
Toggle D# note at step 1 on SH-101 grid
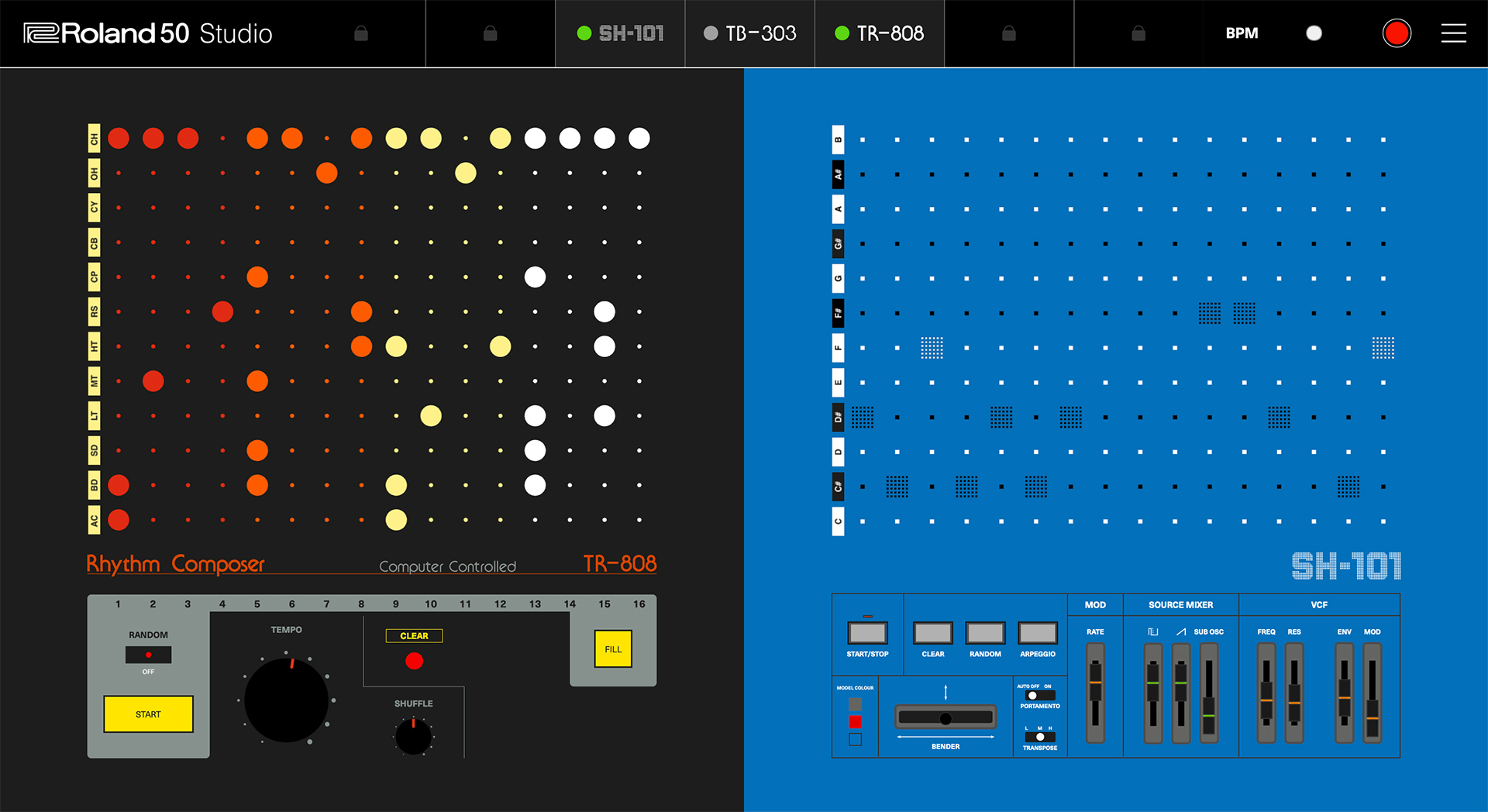click(x=863, y=418)
